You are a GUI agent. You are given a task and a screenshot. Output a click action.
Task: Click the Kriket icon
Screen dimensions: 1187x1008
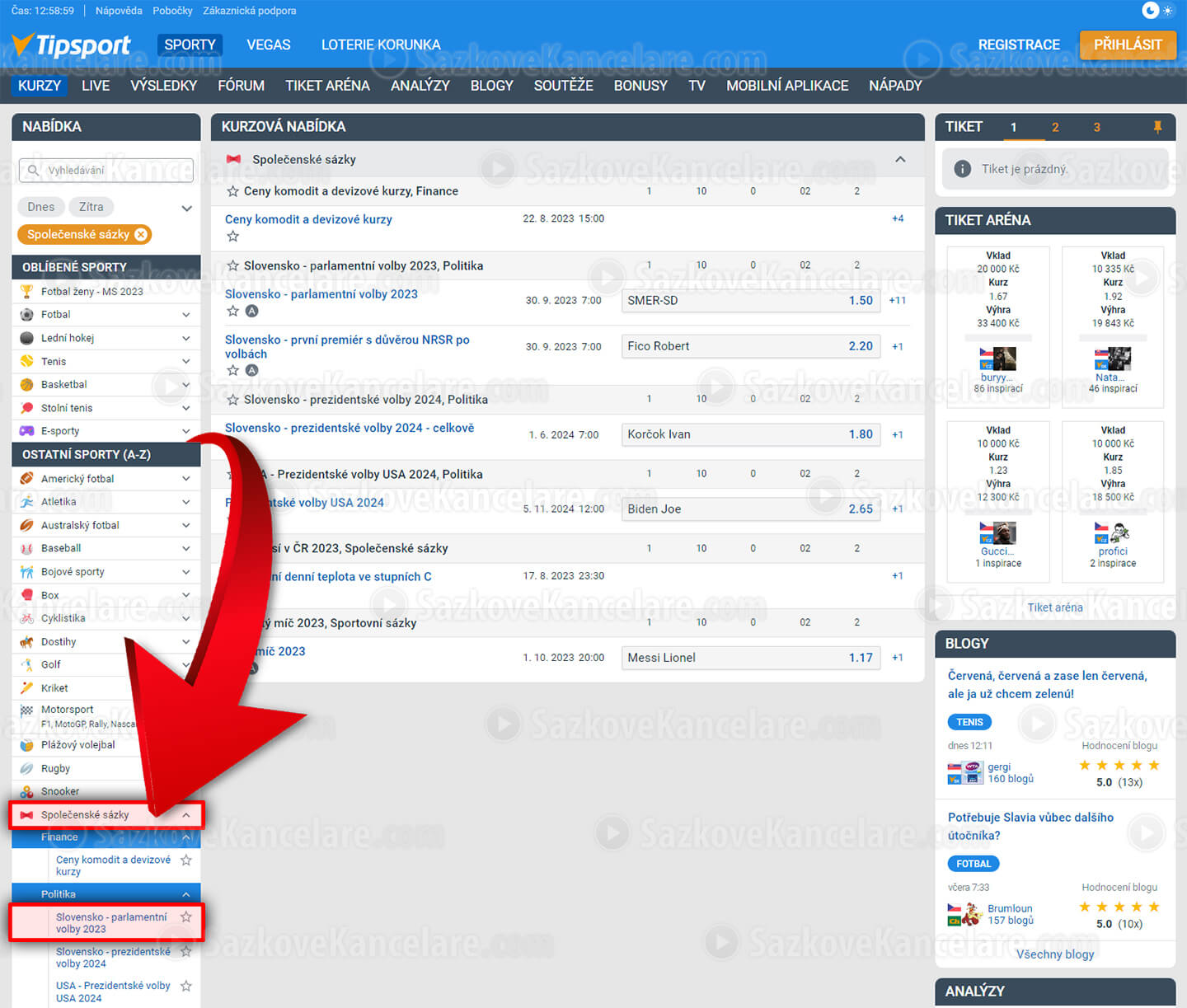tap(26, 688)
